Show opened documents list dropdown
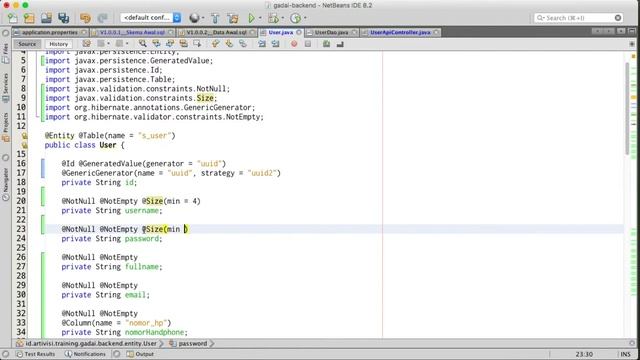Viewport: 640px width, 360px height. [x=621, y=31]
